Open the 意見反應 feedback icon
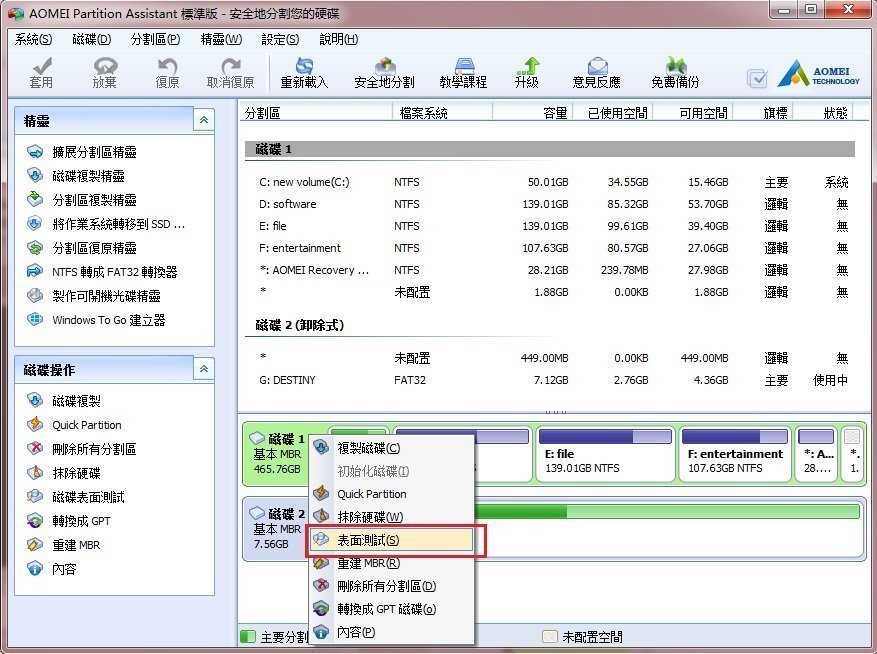877x654 pixels. 597,73
